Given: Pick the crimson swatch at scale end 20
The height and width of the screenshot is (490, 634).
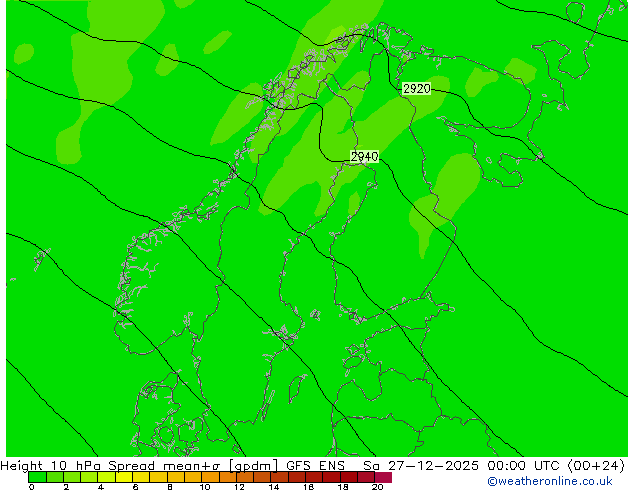Looking at the screenshot, I should coord(383,477).
